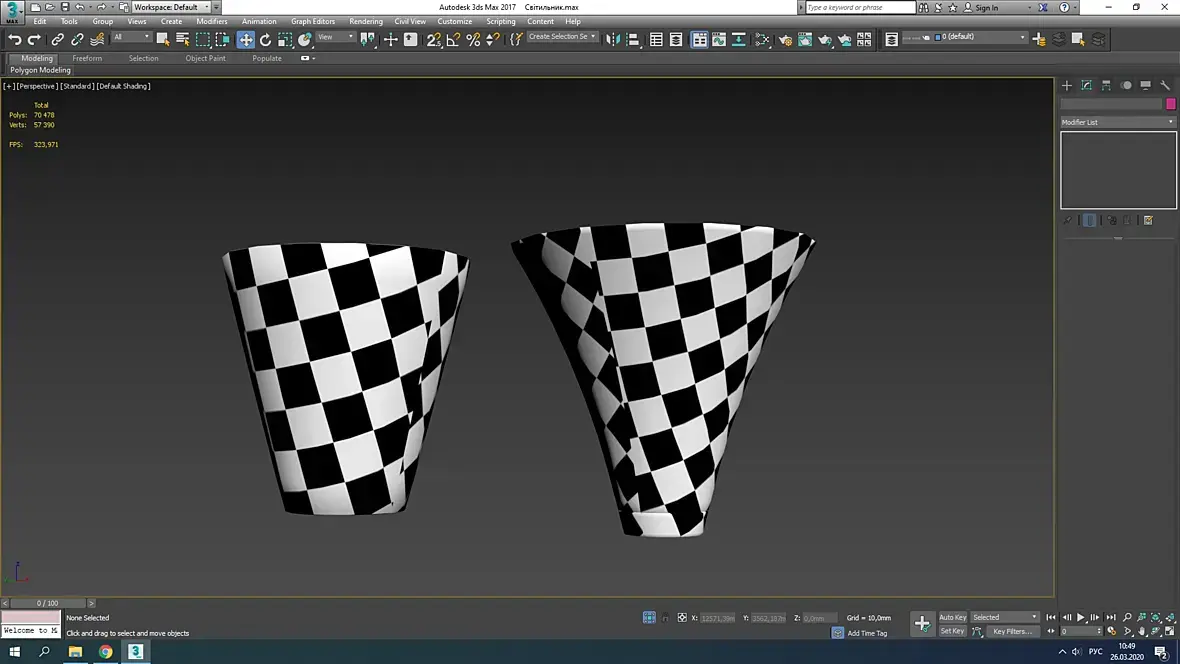
Task: Click the Key Filters button
Action: pos(1011,631)
